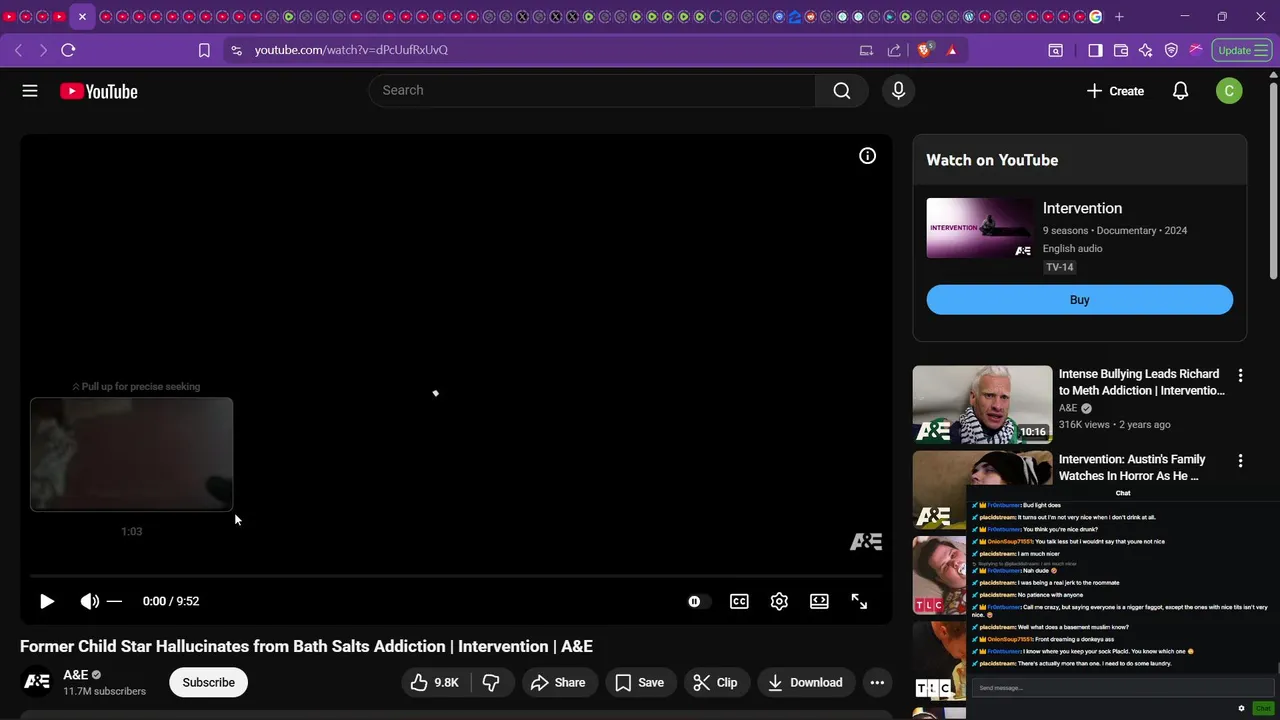Bookmark this page icon
The height and width of the screenshot is (720, 1280).
tap(204, 50)
